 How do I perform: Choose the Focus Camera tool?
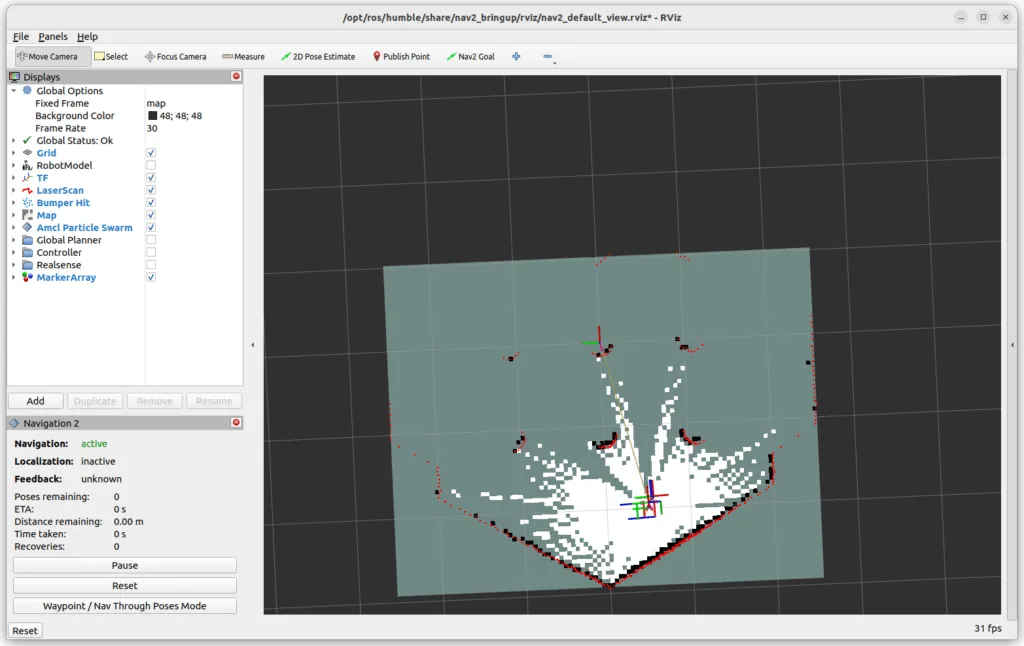pyautogui.click(x=175, y=57)
